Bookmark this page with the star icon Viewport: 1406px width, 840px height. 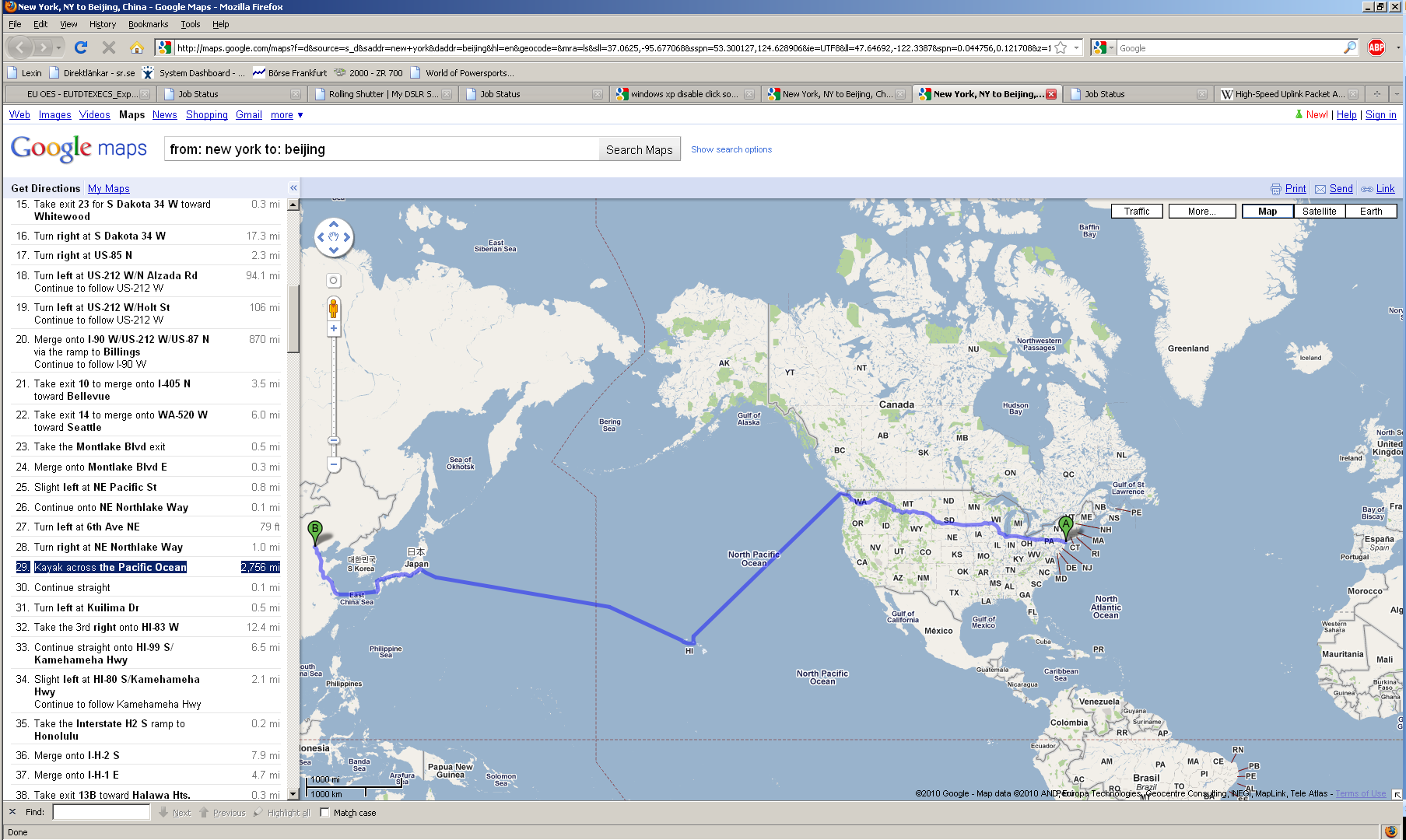(x=1061, y=48)
